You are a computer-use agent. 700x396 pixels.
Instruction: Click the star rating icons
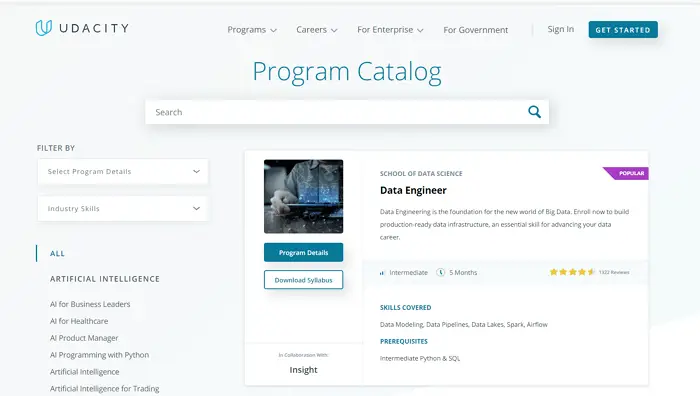point(572,272)
